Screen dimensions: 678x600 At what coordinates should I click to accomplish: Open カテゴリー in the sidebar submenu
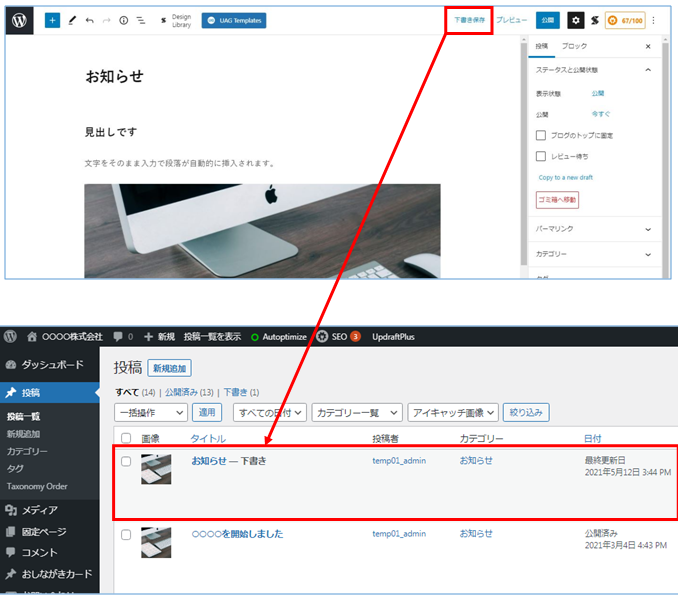tap(27, 451)
